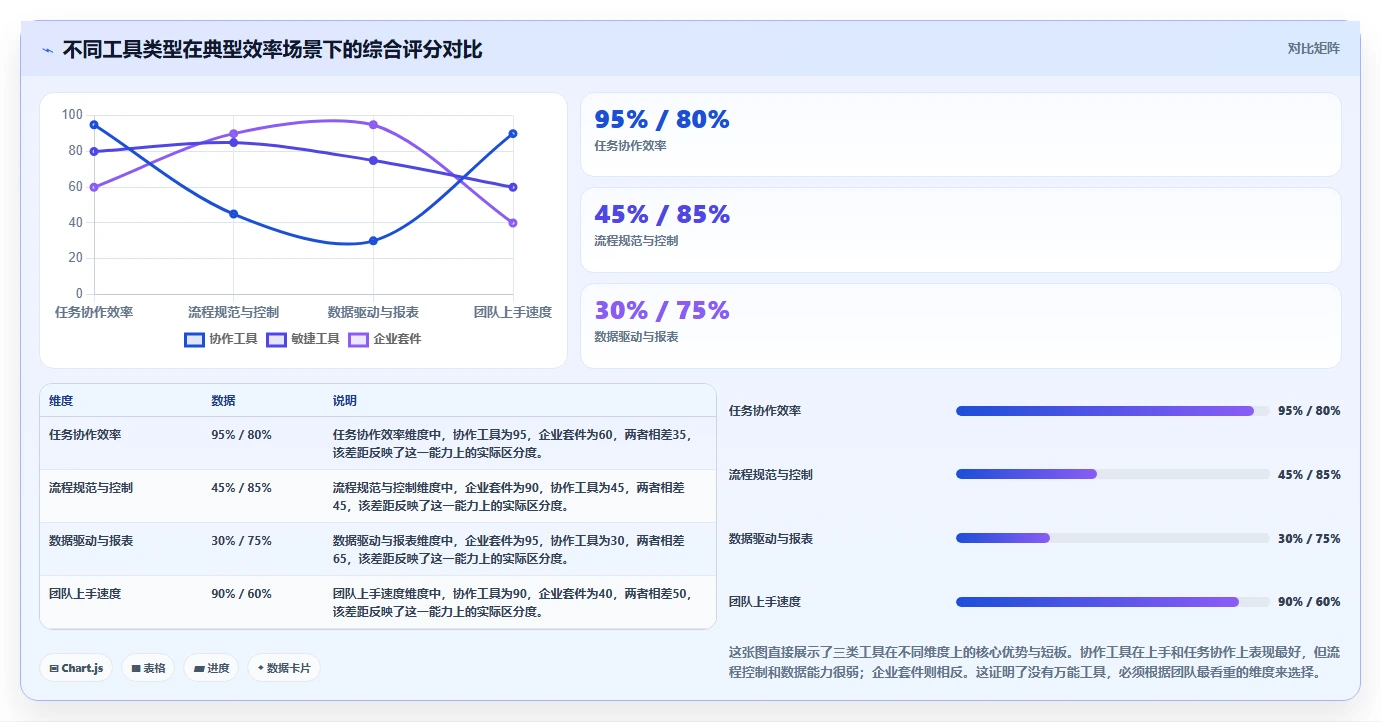Viewport: 1381px width, 722px height.
Task: Toggle the 协作工具 legend item
Action: tap(221, 339)
